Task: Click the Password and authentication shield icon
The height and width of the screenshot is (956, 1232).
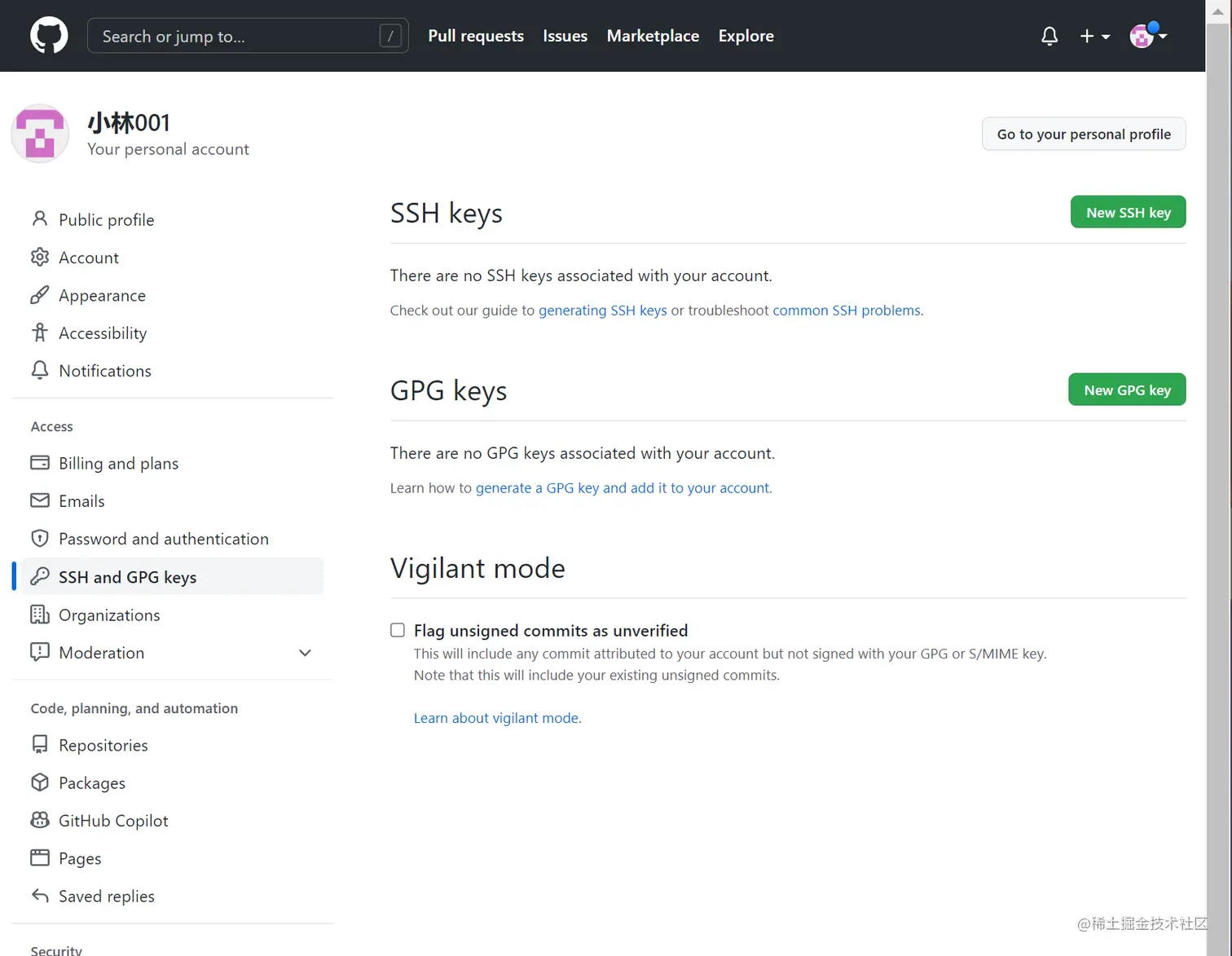Action: pyautogui.click(x=40, y=539)
